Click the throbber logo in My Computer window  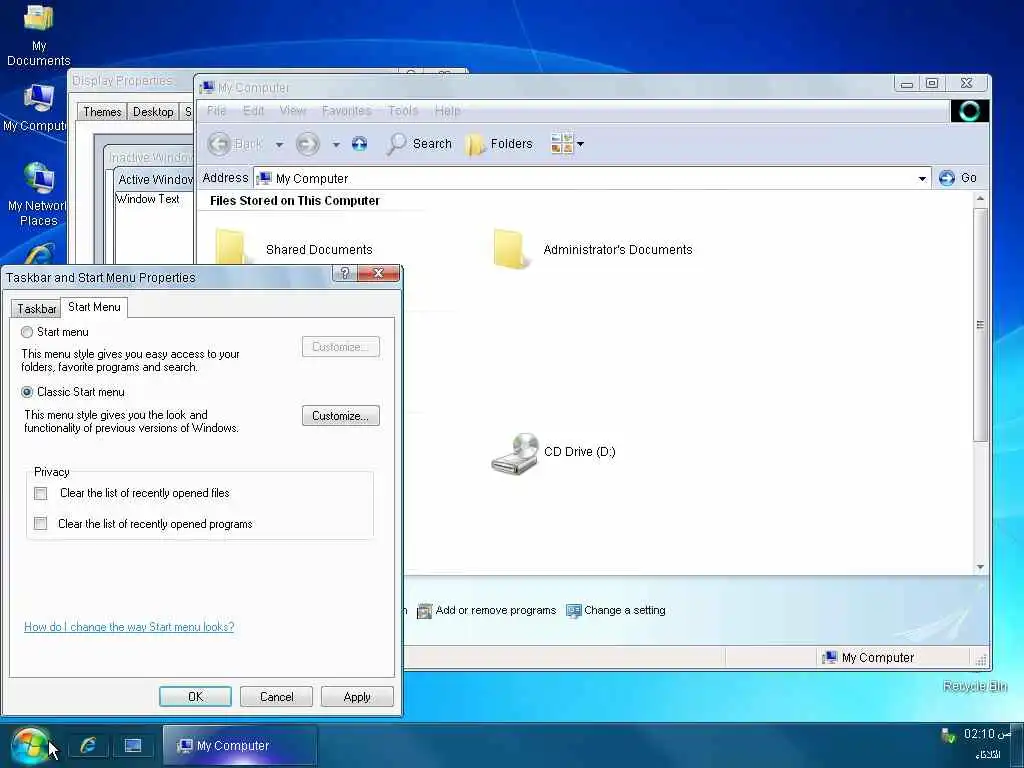969,111
